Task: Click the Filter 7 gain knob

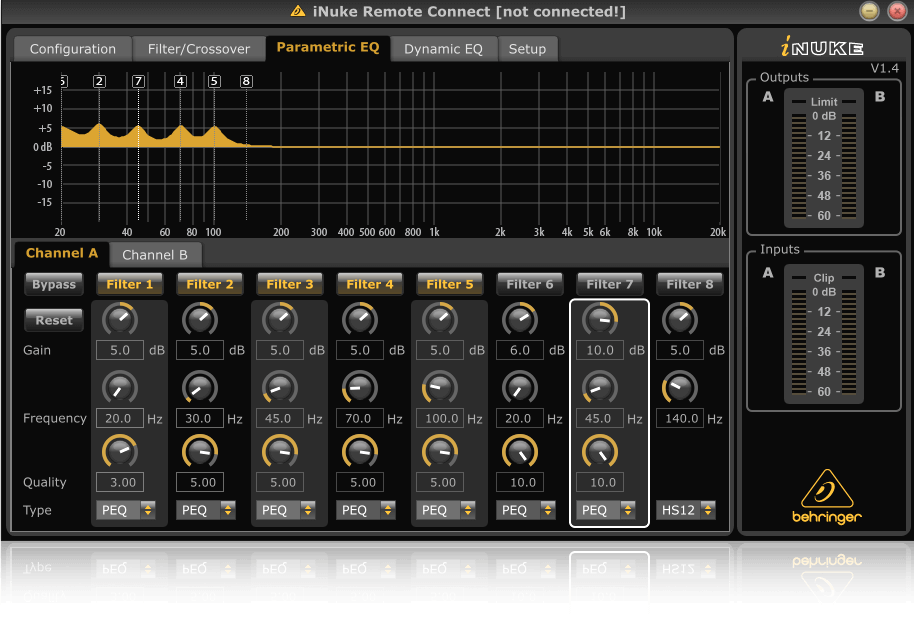Action: click(600, 320)
